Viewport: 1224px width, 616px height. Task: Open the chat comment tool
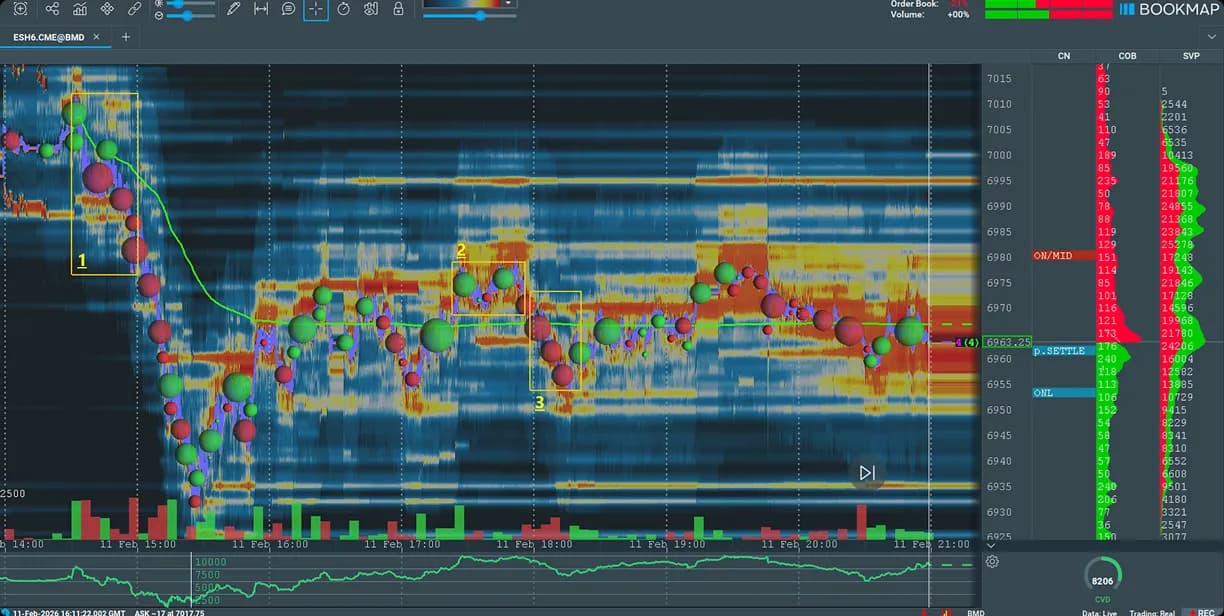click(x=288, y=9)
